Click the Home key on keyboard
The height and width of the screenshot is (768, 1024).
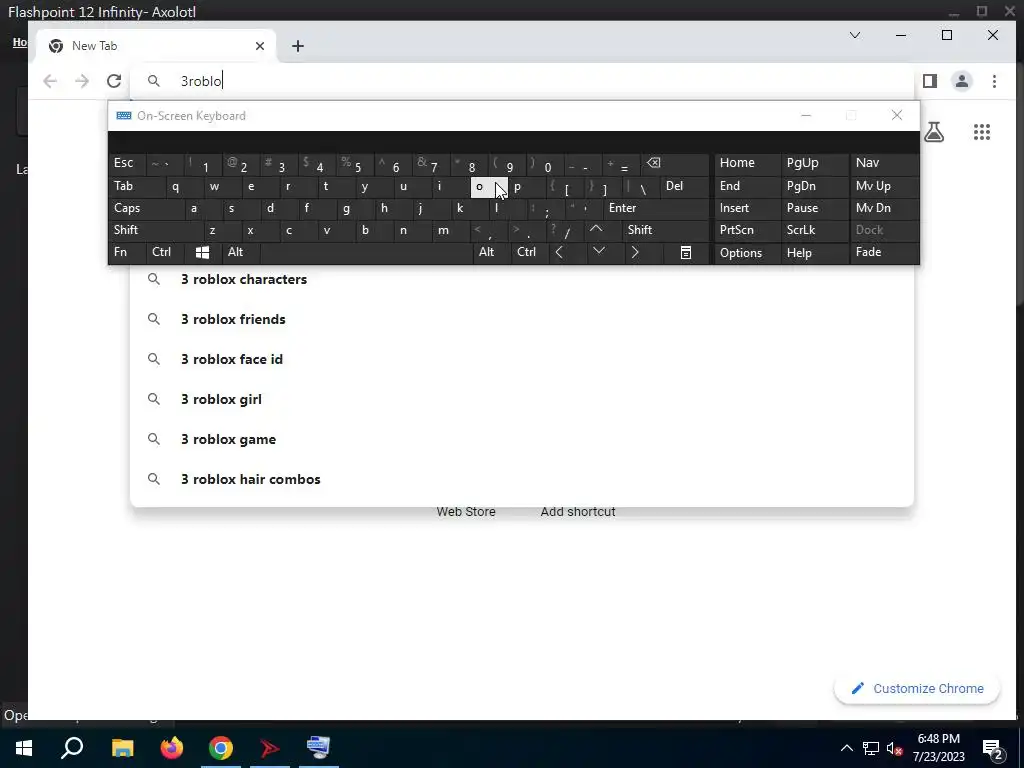(x=746, y=163)
